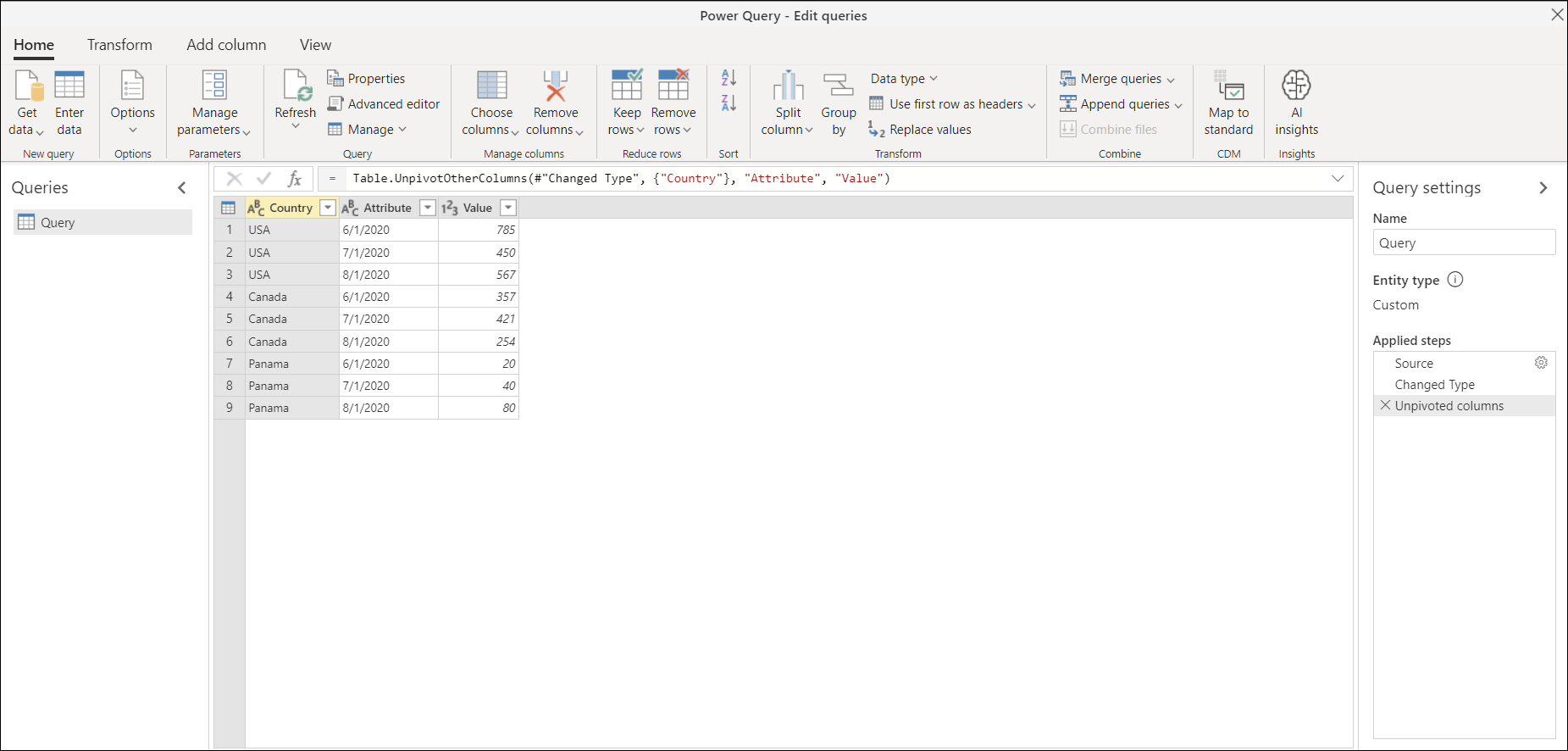
Task: Launch the Advanced editor
Action: (x=384, y=103)
